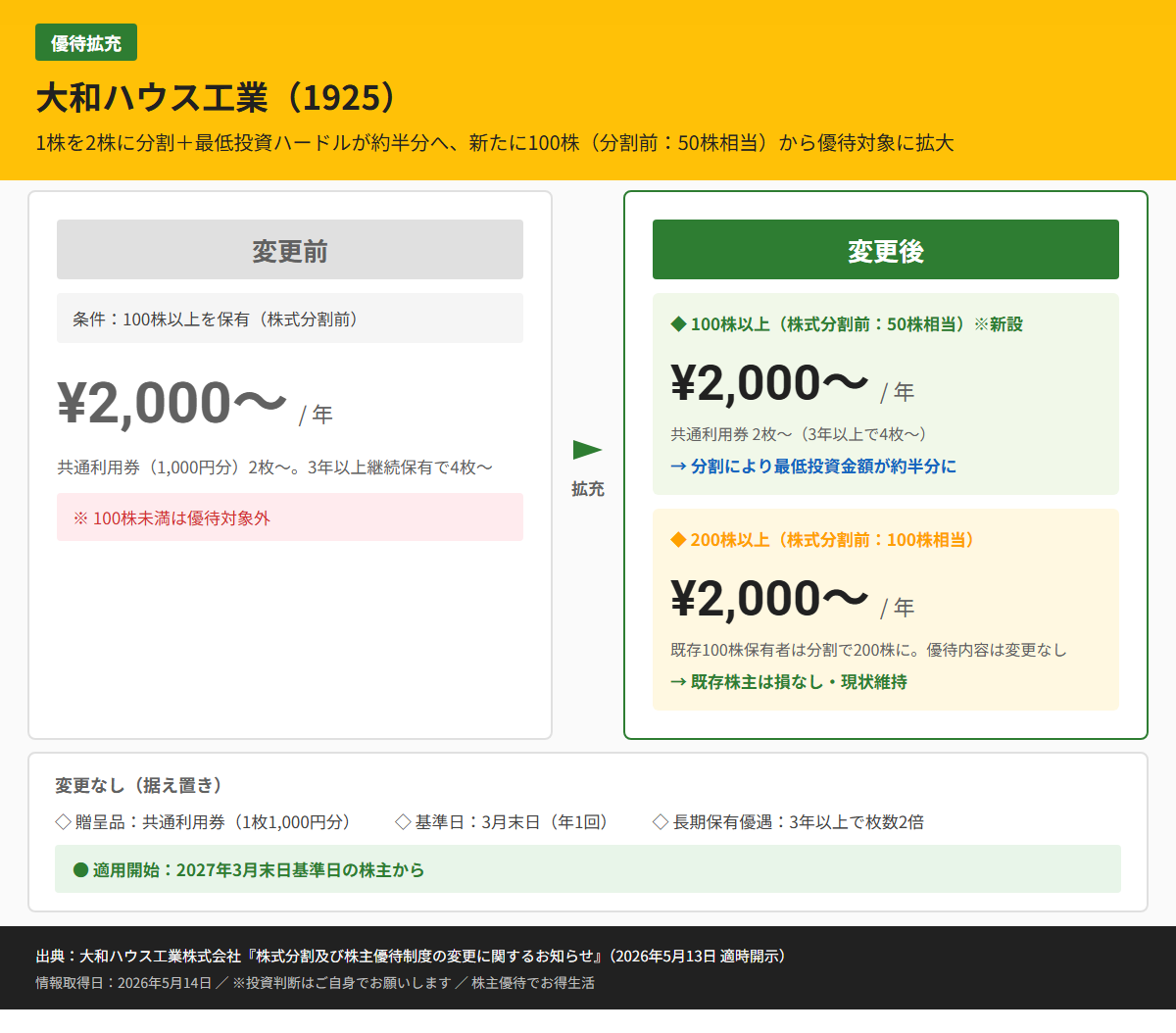This screenshot has width=1176, height=1033.
Task: Click the yellow diamond beside 基準日
Action: click(x=403, y=822)
